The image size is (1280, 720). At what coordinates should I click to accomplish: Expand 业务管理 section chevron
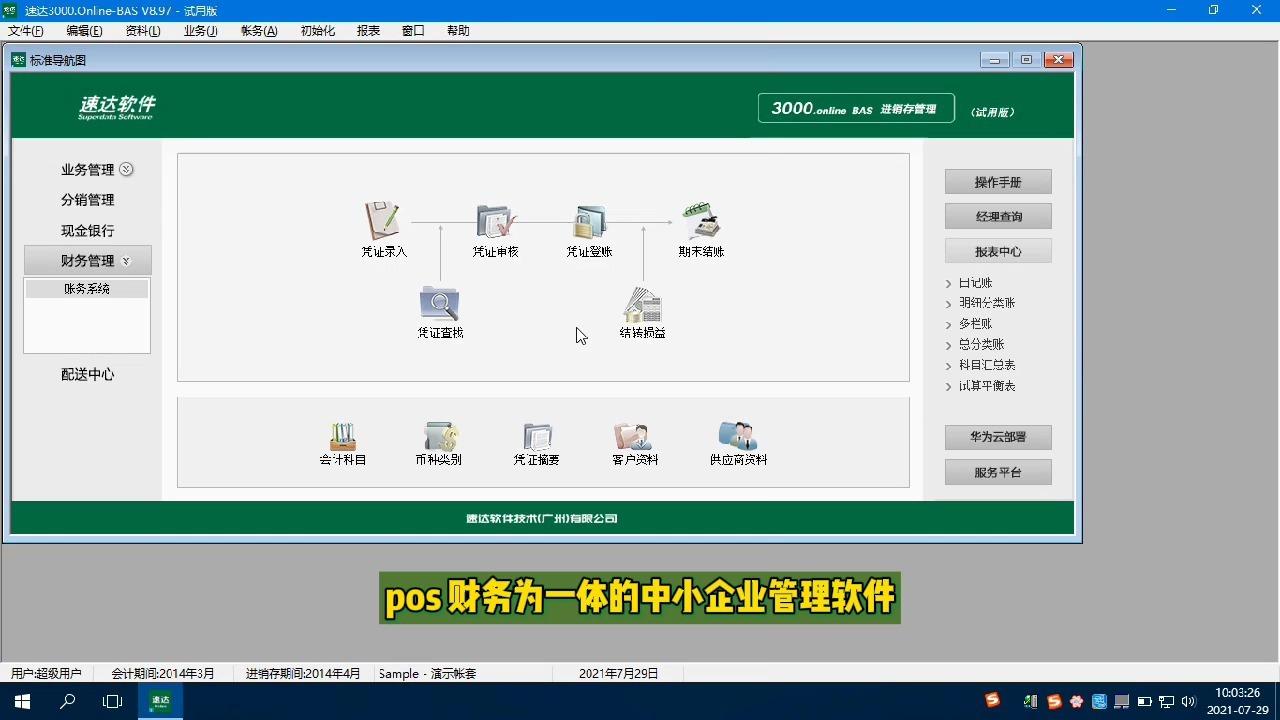click(126, 170)
